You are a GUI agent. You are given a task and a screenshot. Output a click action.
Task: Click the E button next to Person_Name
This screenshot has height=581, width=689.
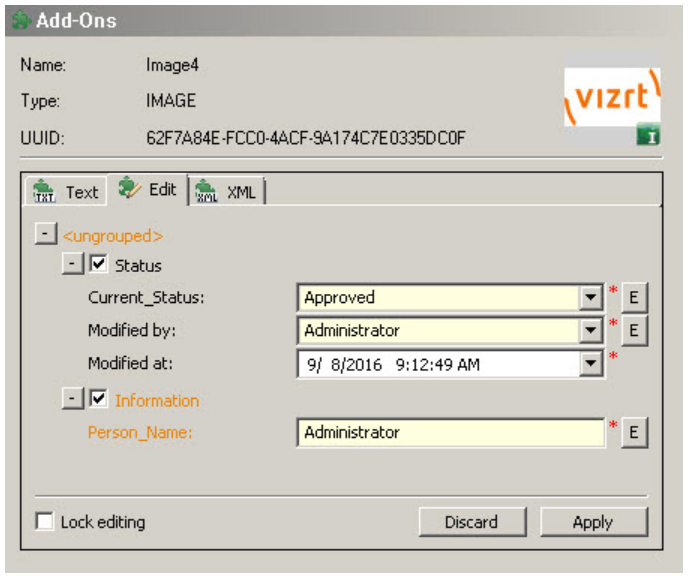tap(634, 432)
